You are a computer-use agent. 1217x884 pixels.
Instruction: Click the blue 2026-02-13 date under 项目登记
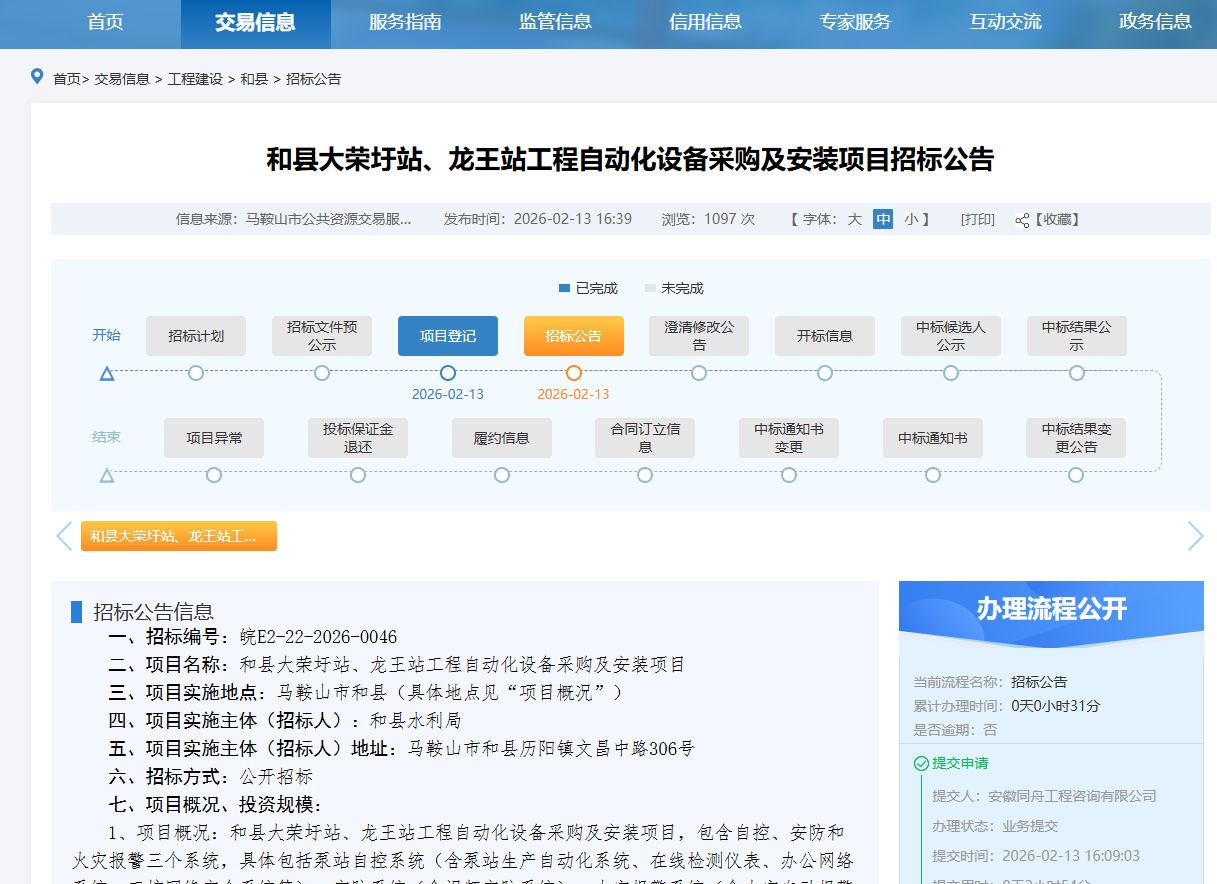448,394
